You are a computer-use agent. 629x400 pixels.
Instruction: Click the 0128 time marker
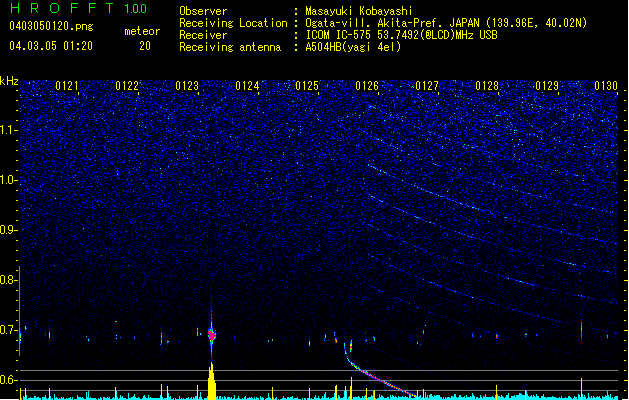click(x=487, y=86)
